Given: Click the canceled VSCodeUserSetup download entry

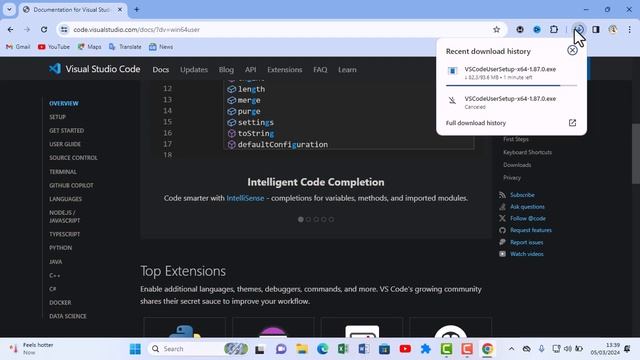Looking at the screenshot, I should [x=511, y=102].
